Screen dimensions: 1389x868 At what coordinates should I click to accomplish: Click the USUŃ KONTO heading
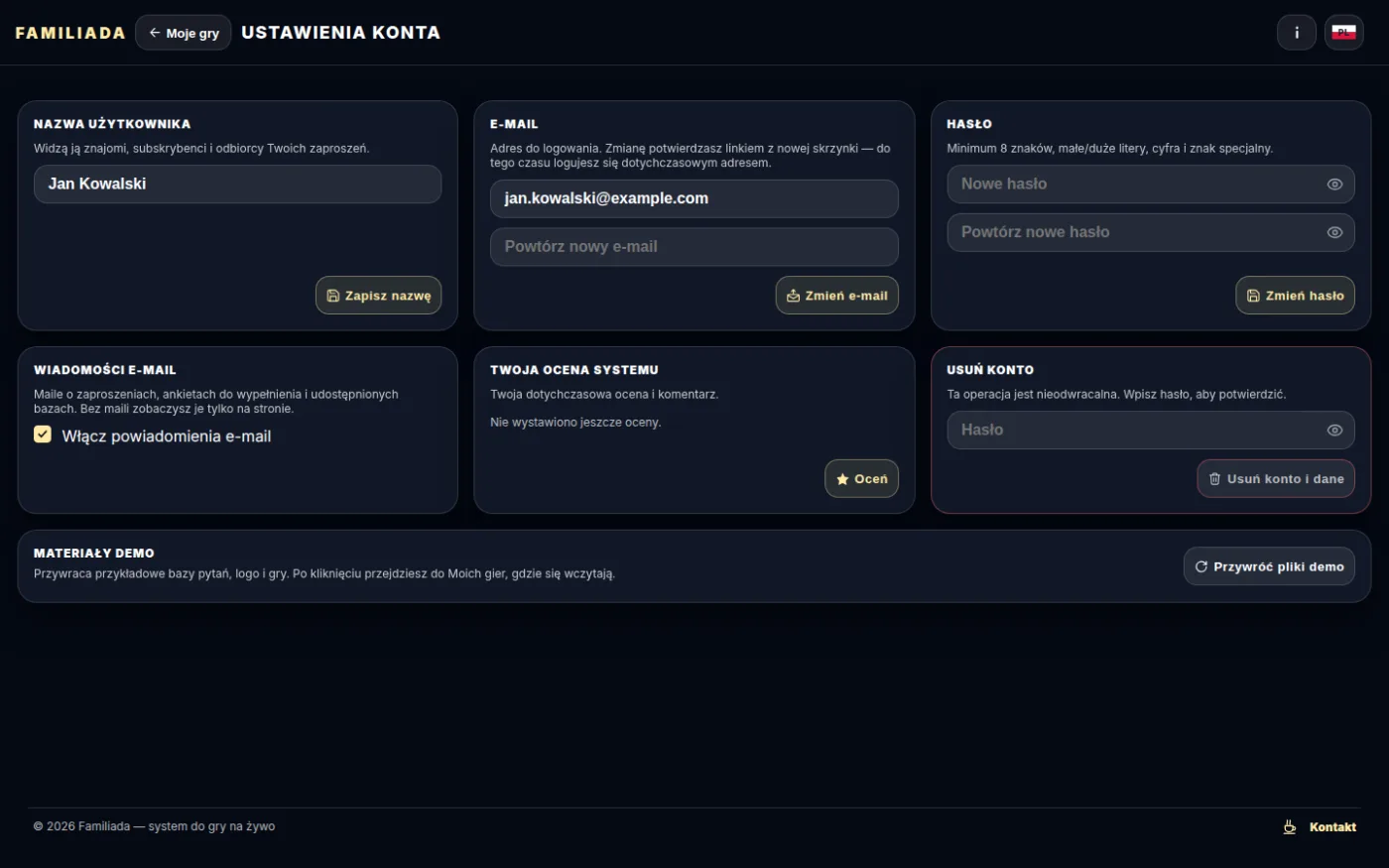coord(990,370)
